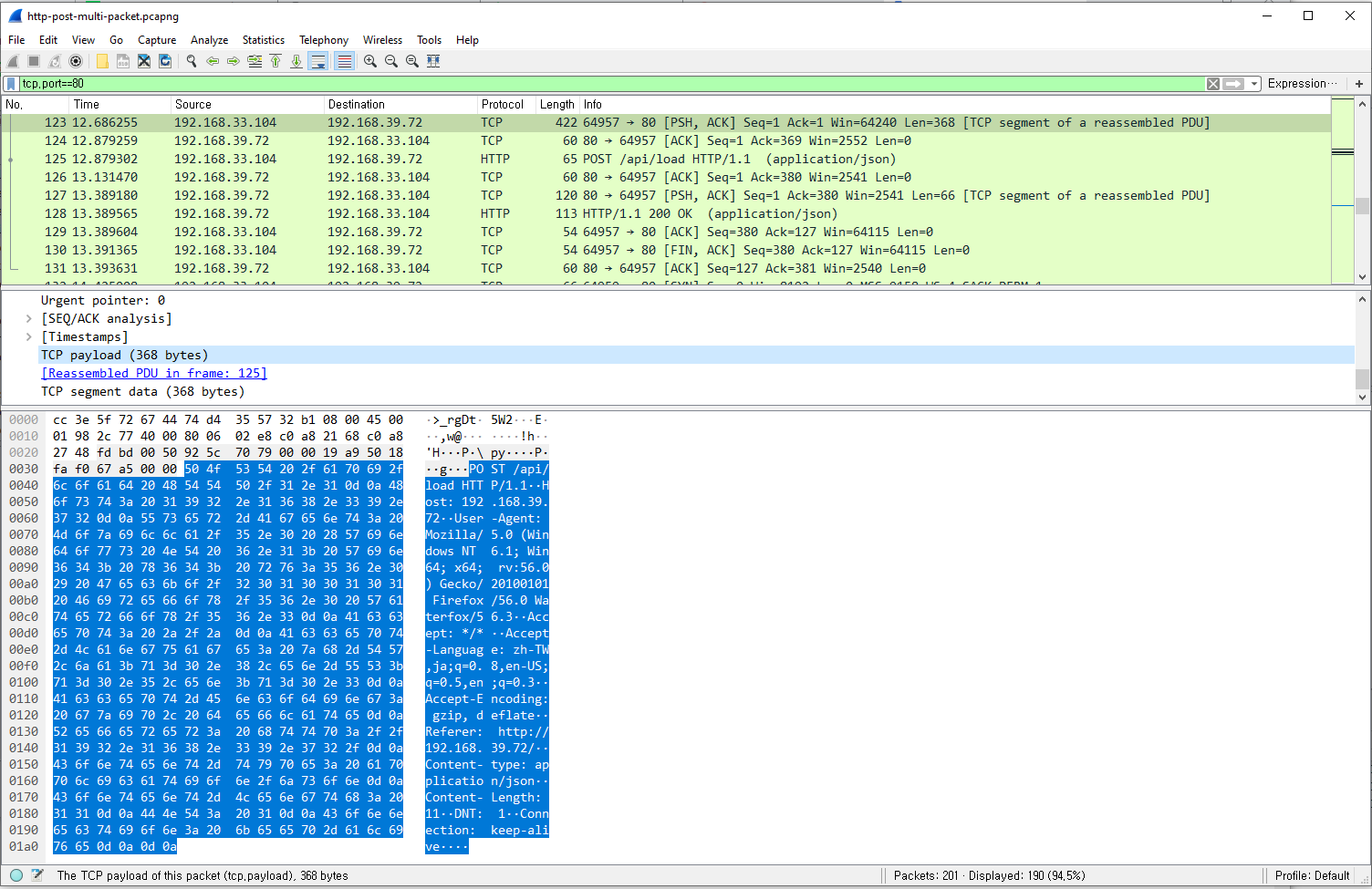Open the display filter history dropdown
The height and width of the screenshot is (889, 1372).
tap(1255, 84)
